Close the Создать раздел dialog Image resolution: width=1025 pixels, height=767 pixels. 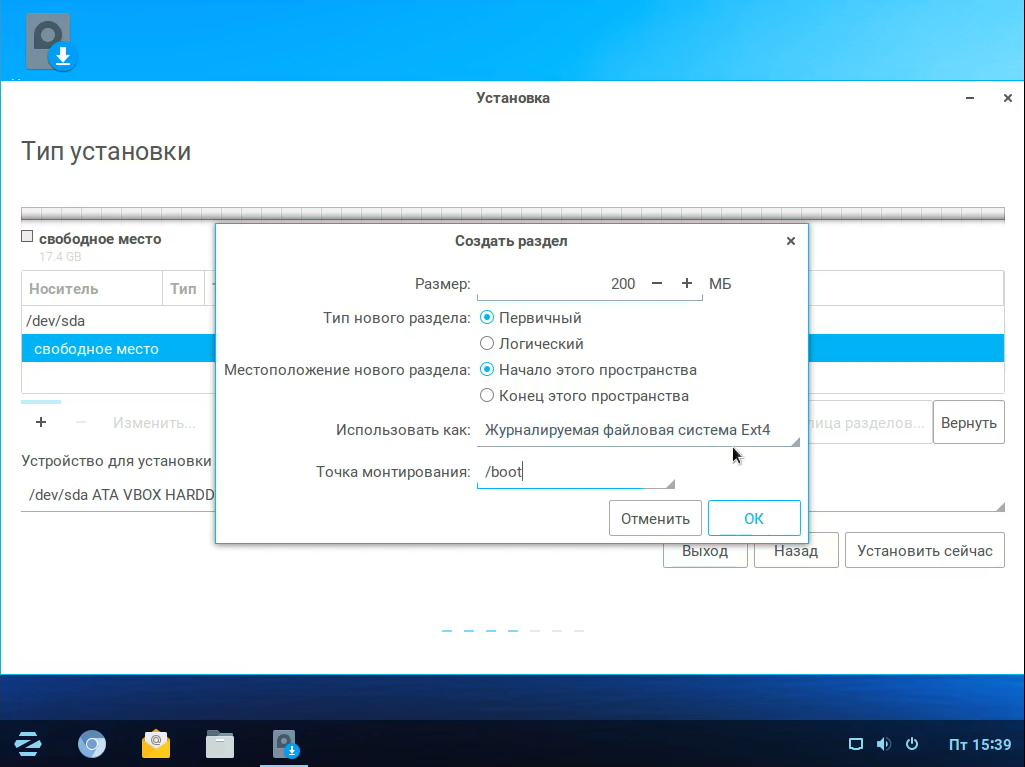click(x=791, y=242)
